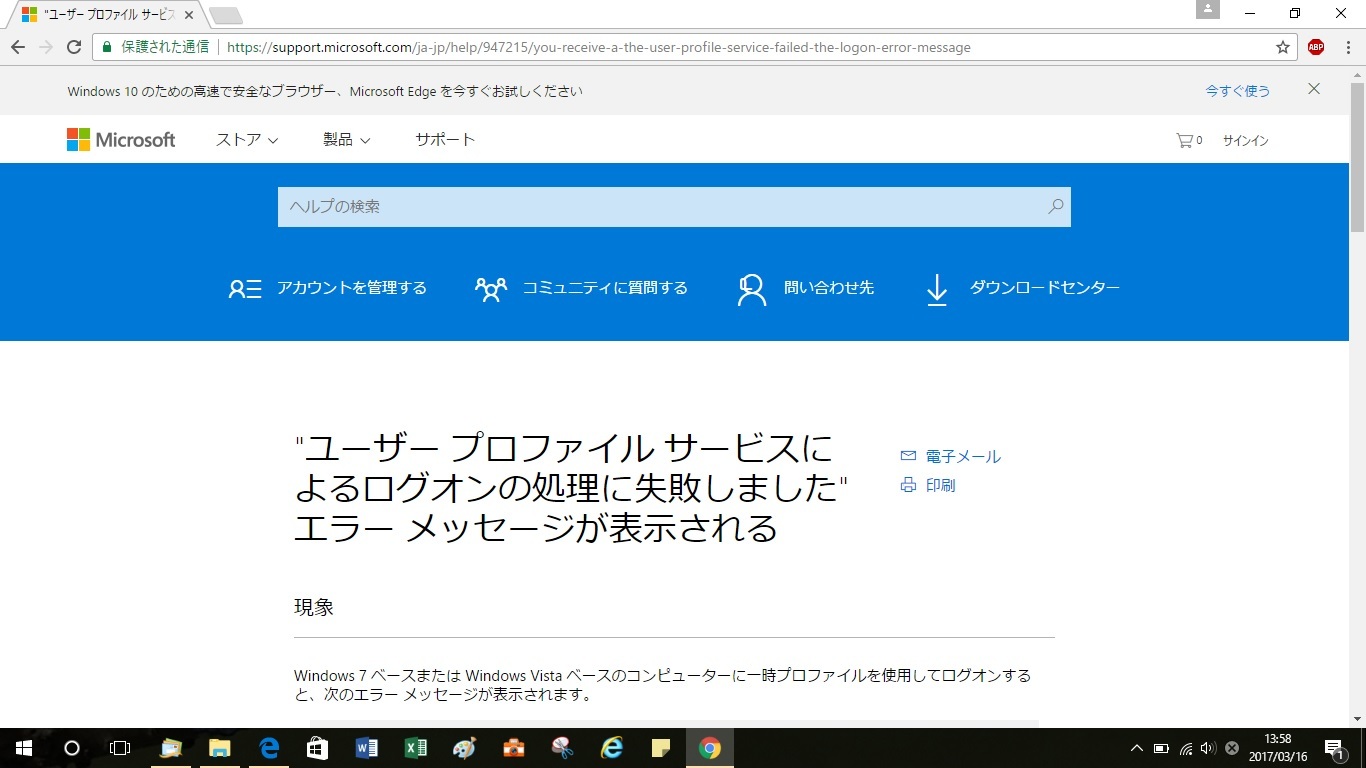Open 問い合わせ先 contact link

click(829, 288)
